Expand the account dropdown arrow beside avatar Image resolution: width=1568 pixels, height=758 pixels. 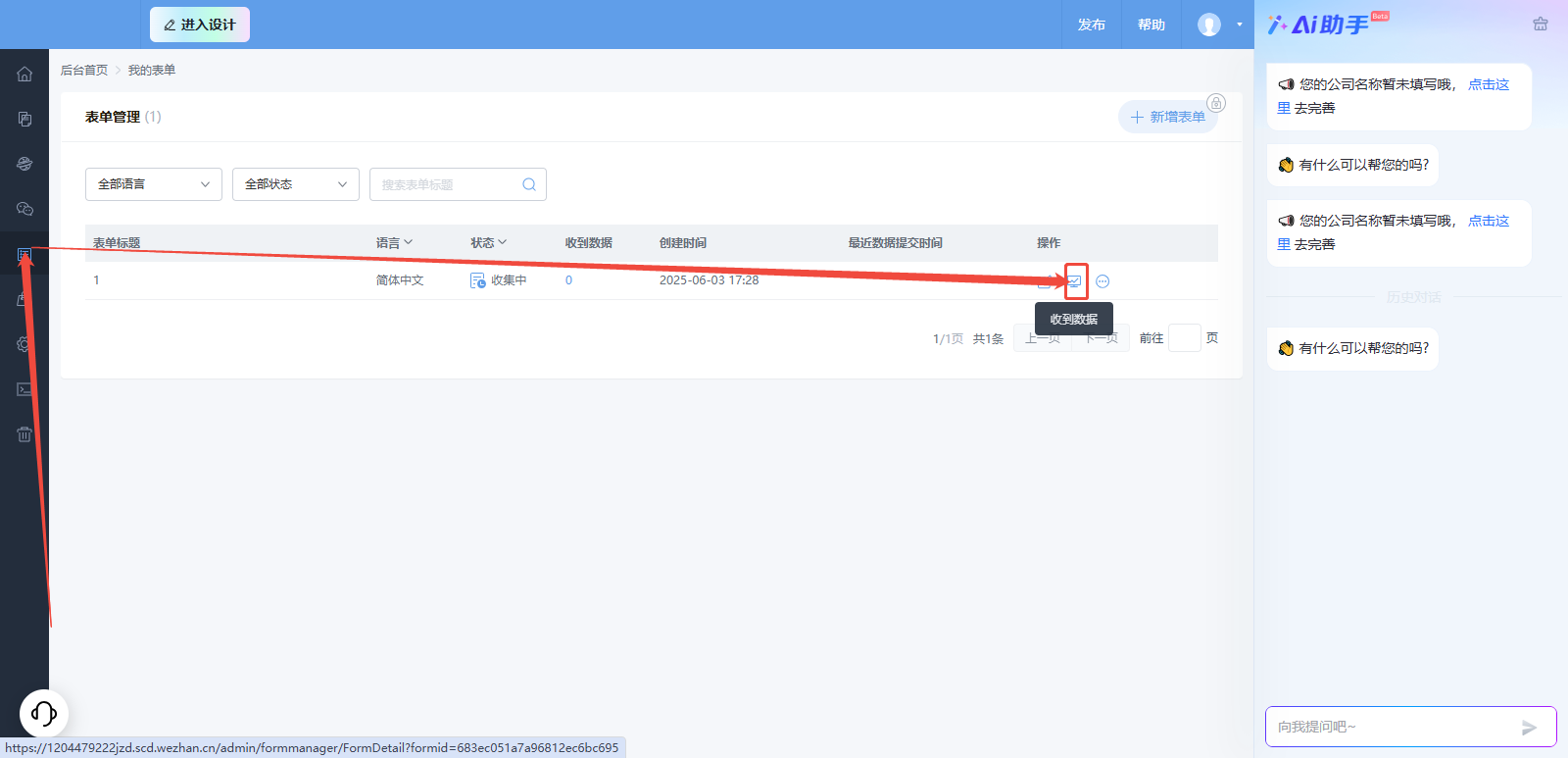(1239, 25)
